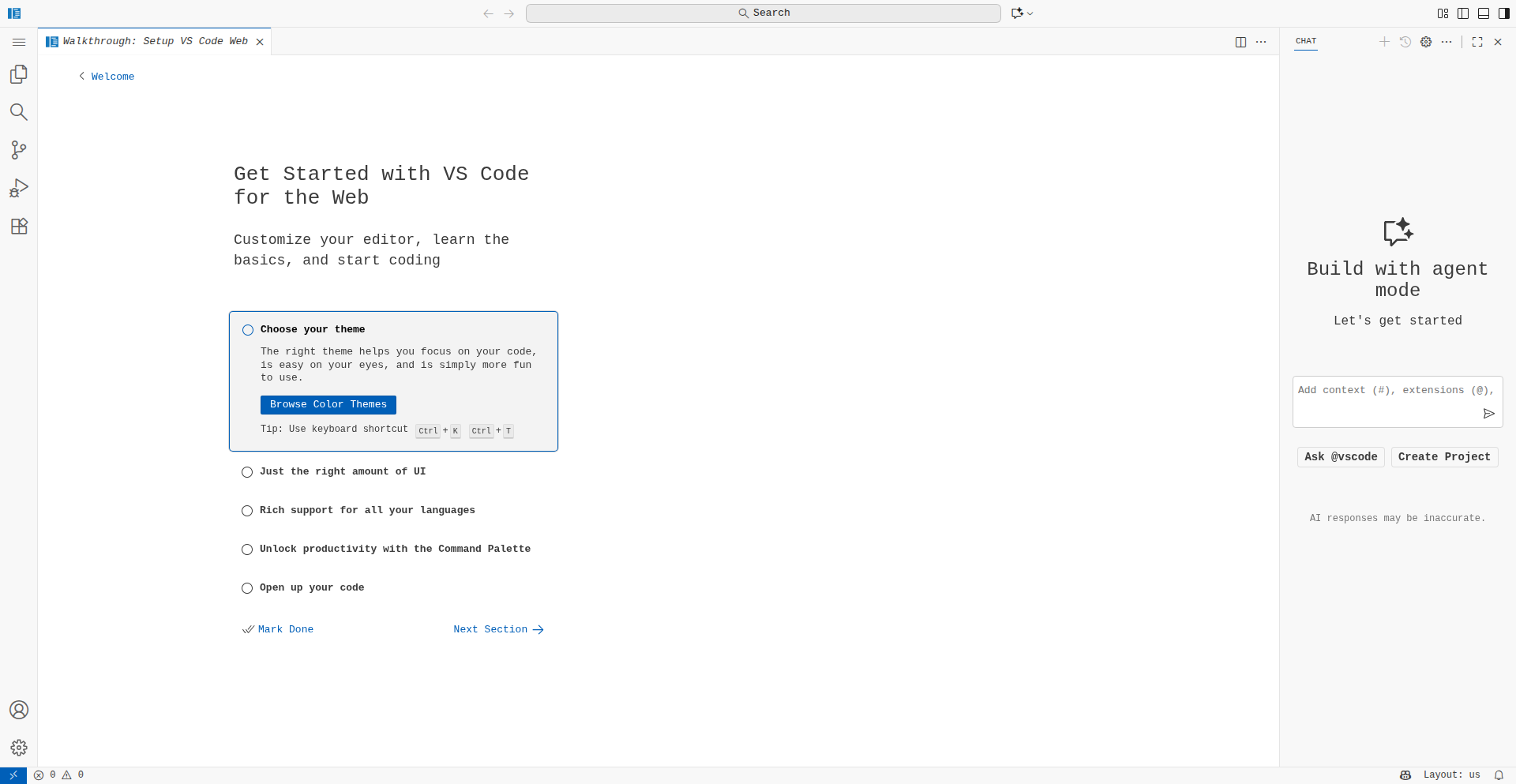The width and height of the screenshot is (1516, 784).
Task: Open the application hamburger menu
Action: coord(19,42)
